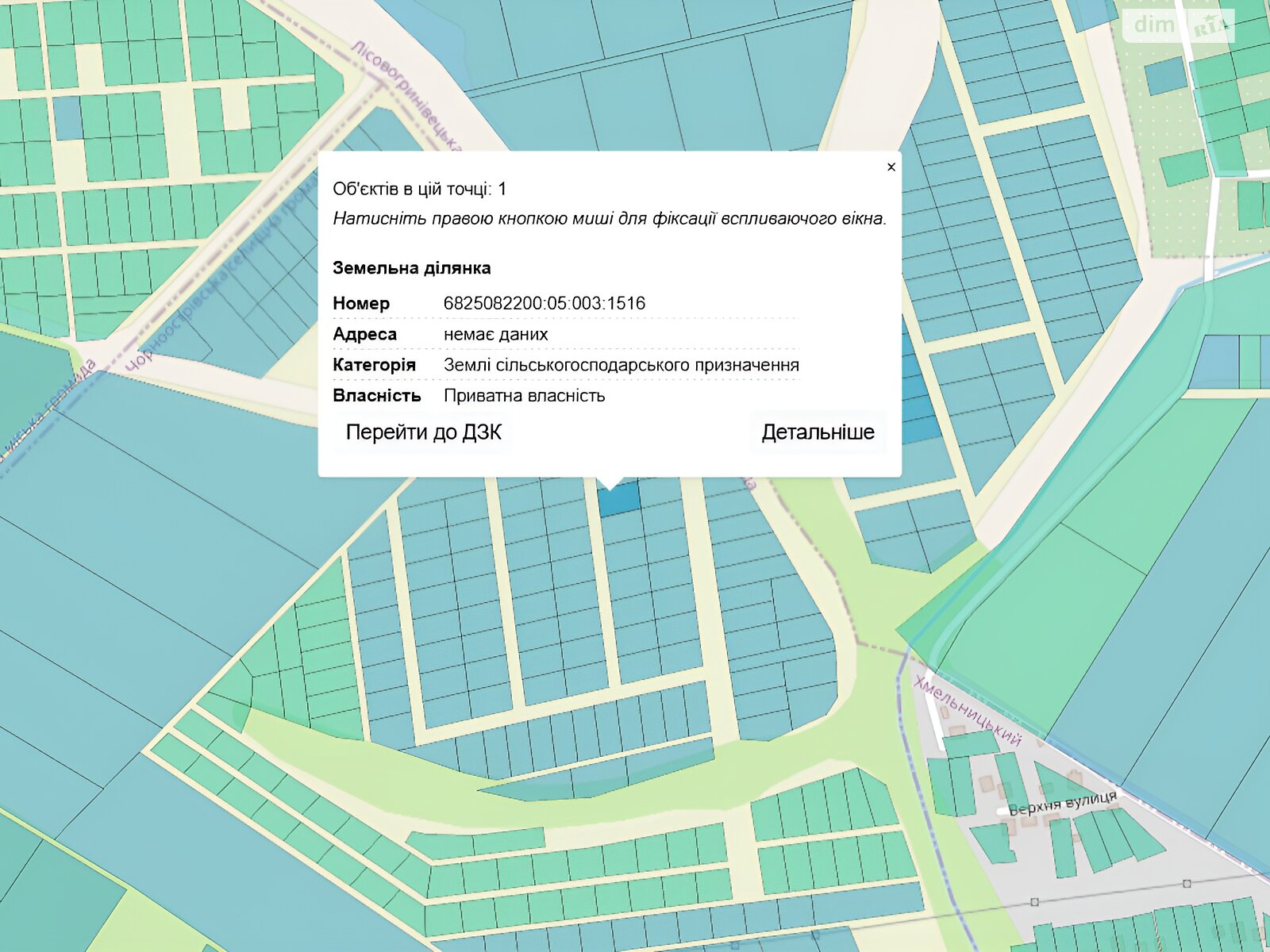
Task: Click the 'Хмельницький' boundary label
Action: tap(967, 712)
